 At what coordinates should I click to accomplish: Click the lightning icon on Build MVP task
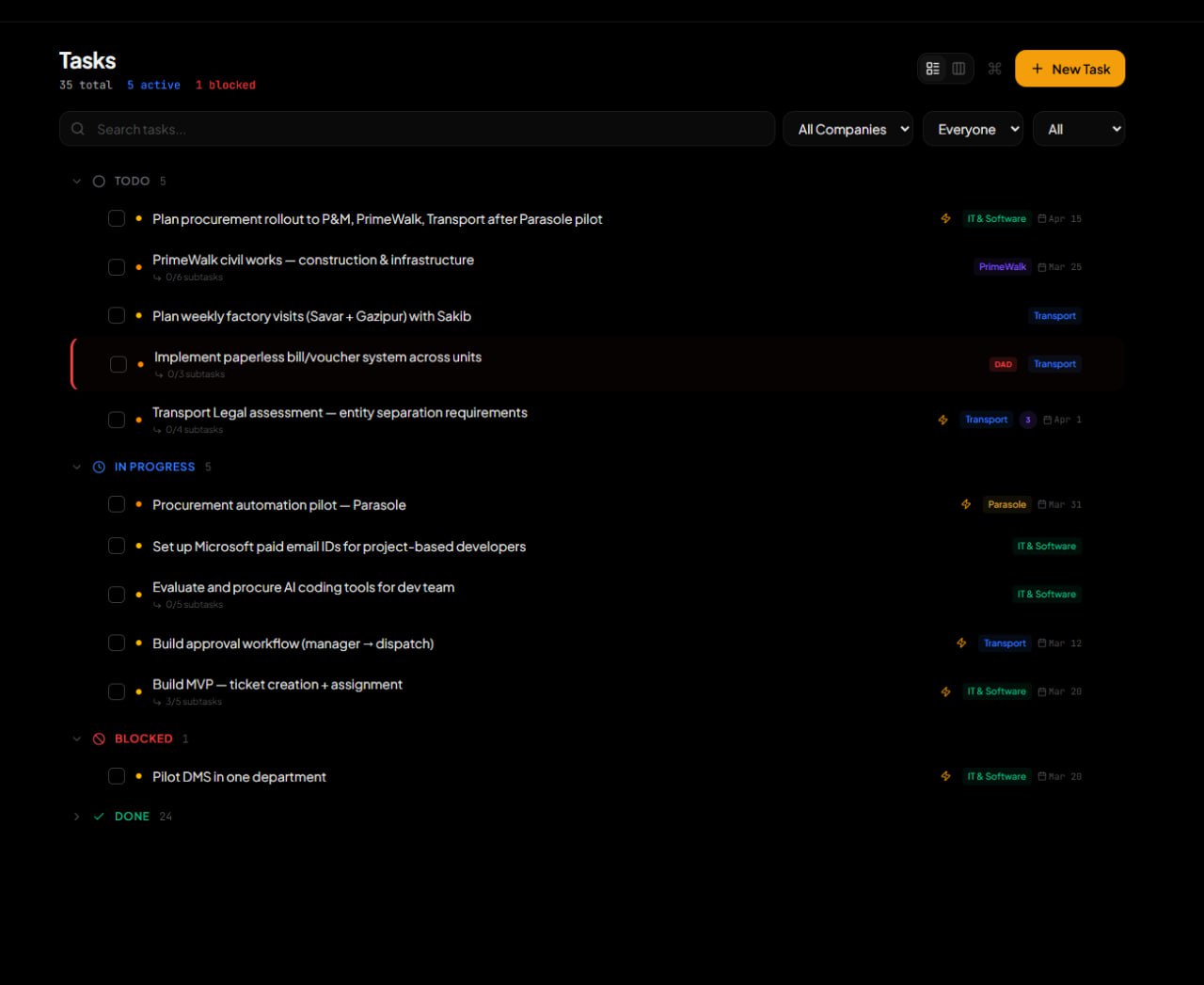(945, 691)
